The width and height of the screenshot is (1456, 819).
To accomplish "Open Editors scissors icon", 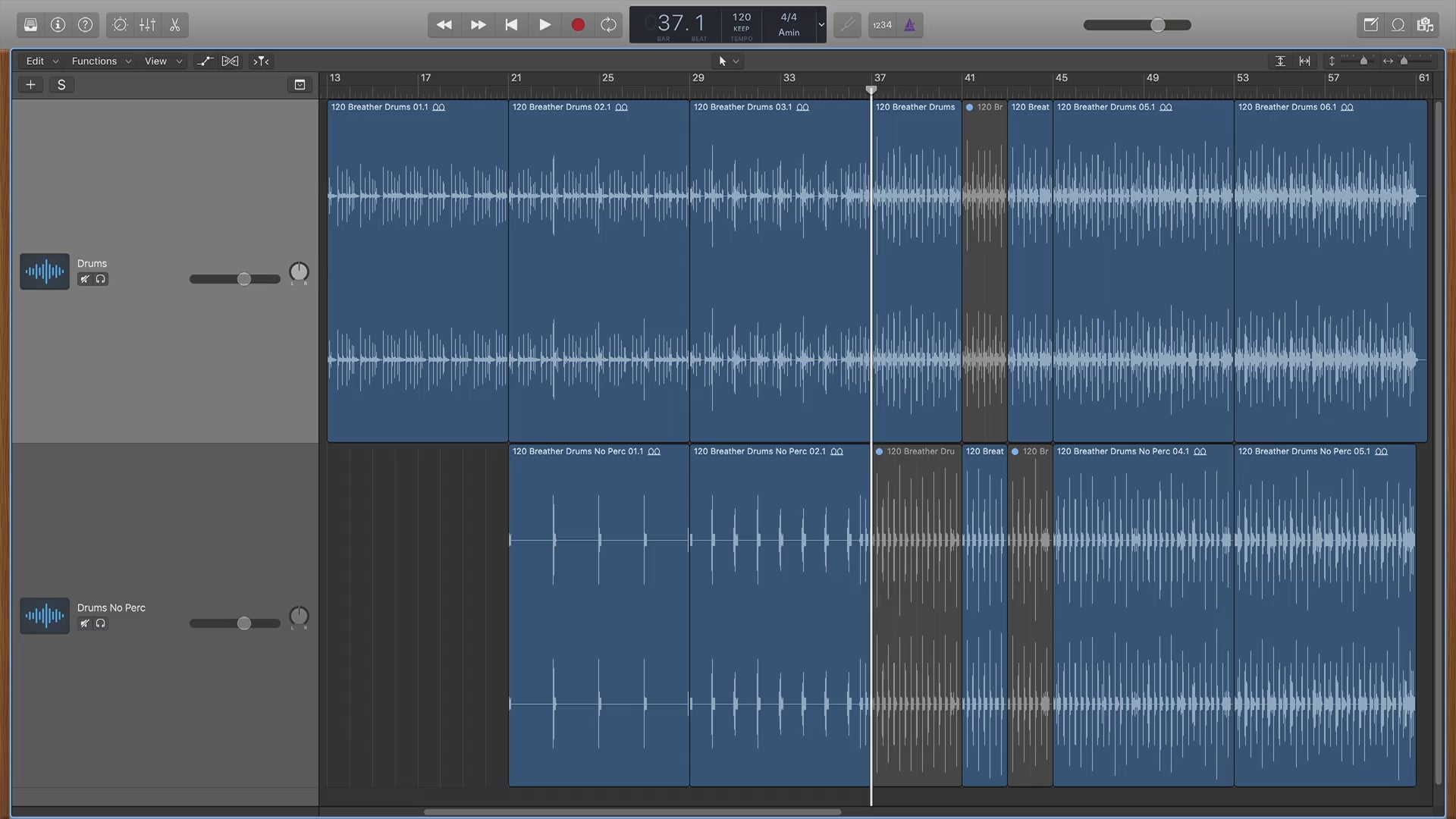I will [175, 25].
